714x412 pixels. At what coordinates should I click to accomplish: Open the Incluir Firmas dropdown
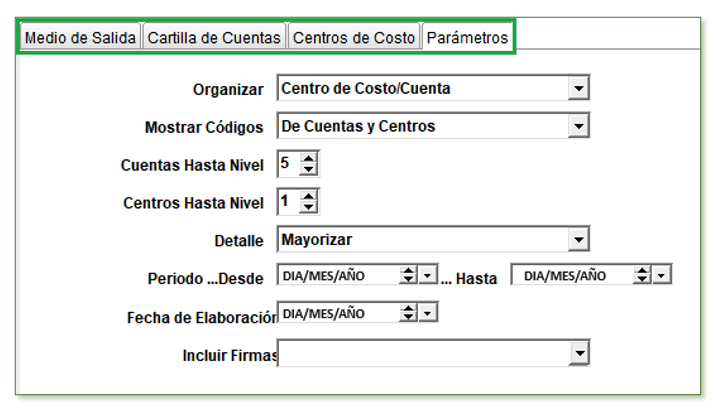click(x=577, y=354)
